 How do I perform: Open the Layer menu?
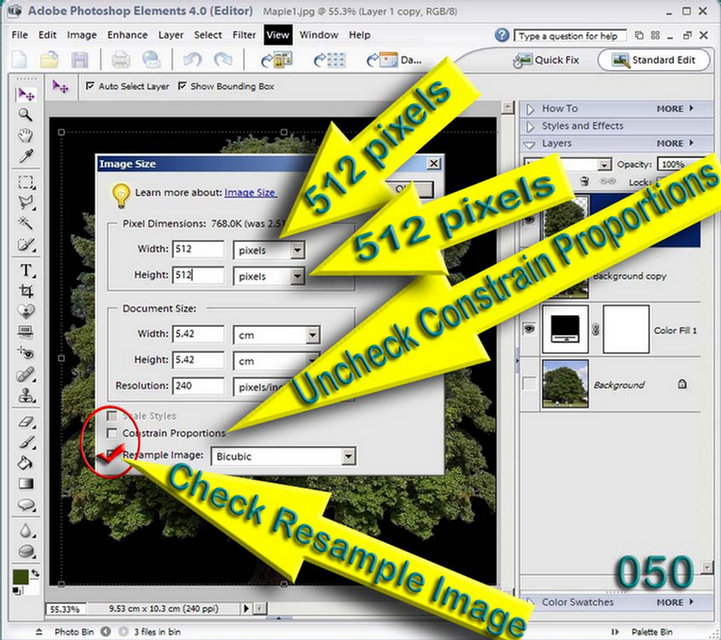click(171, 35)
